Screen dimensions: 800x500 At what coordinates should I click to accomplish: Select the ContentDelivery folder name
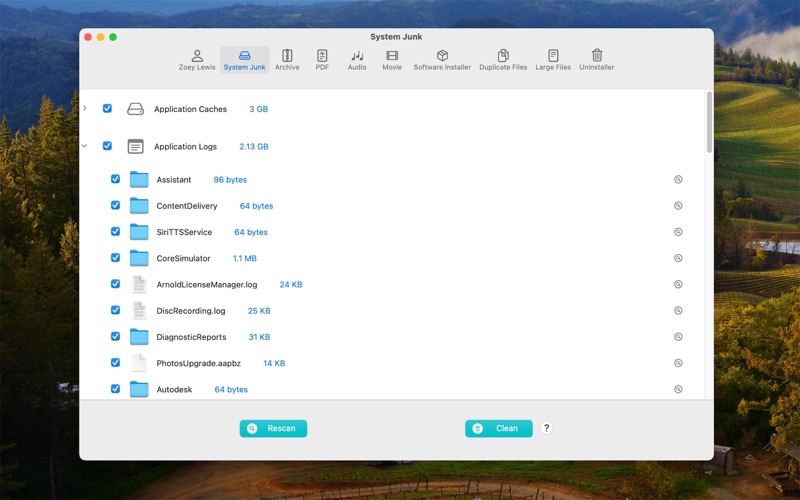[187, 206]
